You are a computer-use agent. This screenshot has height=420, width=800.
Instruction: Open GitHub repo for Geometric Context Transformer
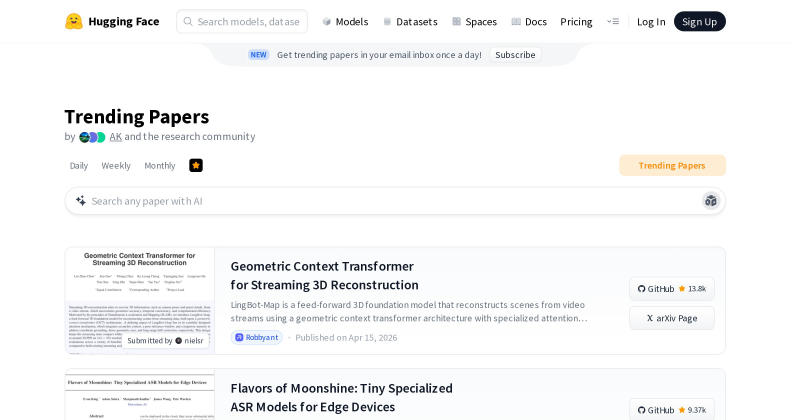click(671, 289)
